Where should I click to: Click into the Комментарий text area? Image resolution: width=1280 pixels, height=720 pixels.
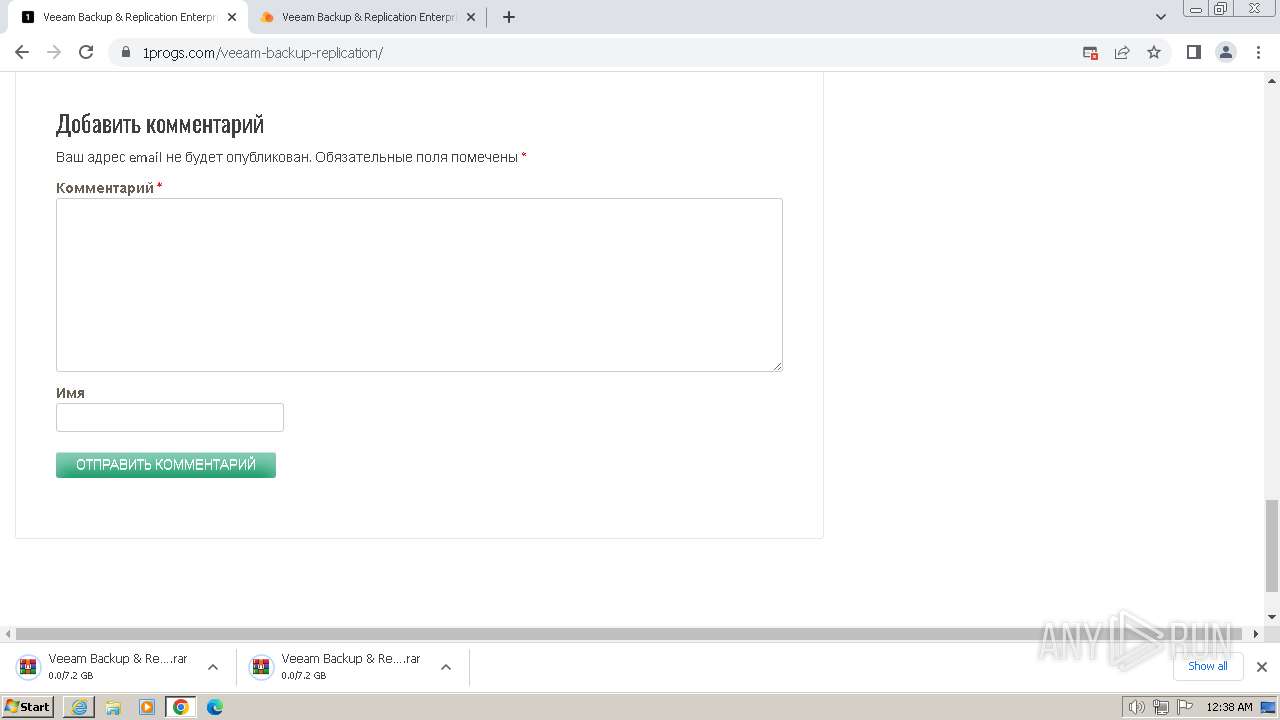pyautogui.click(x=419, y=285)
